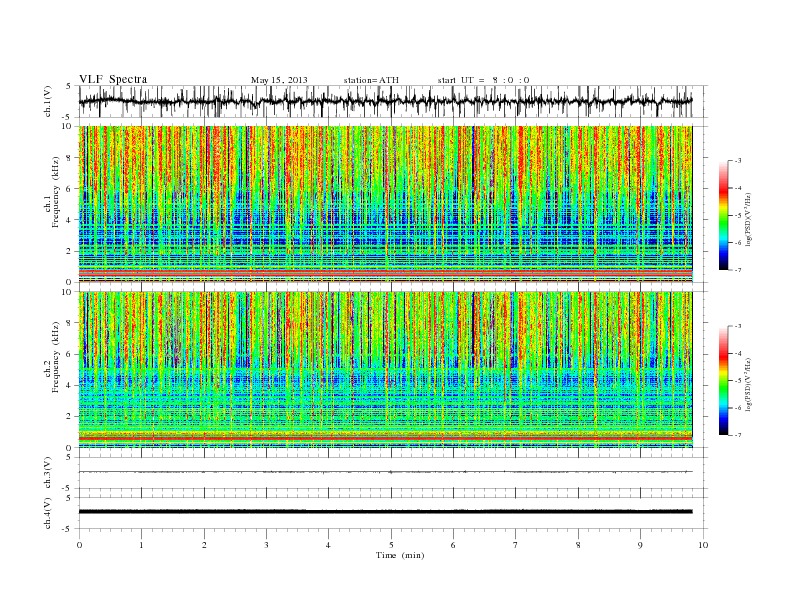792x612 pixels.
Task: Click the 'May 15, 2013' date label
Action: point(279,80)
